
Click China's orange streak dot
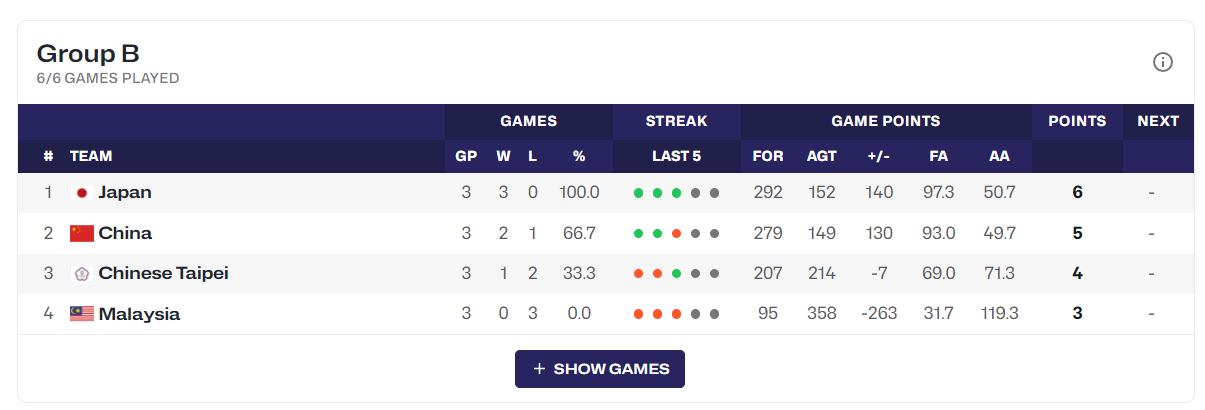(676, 234)
